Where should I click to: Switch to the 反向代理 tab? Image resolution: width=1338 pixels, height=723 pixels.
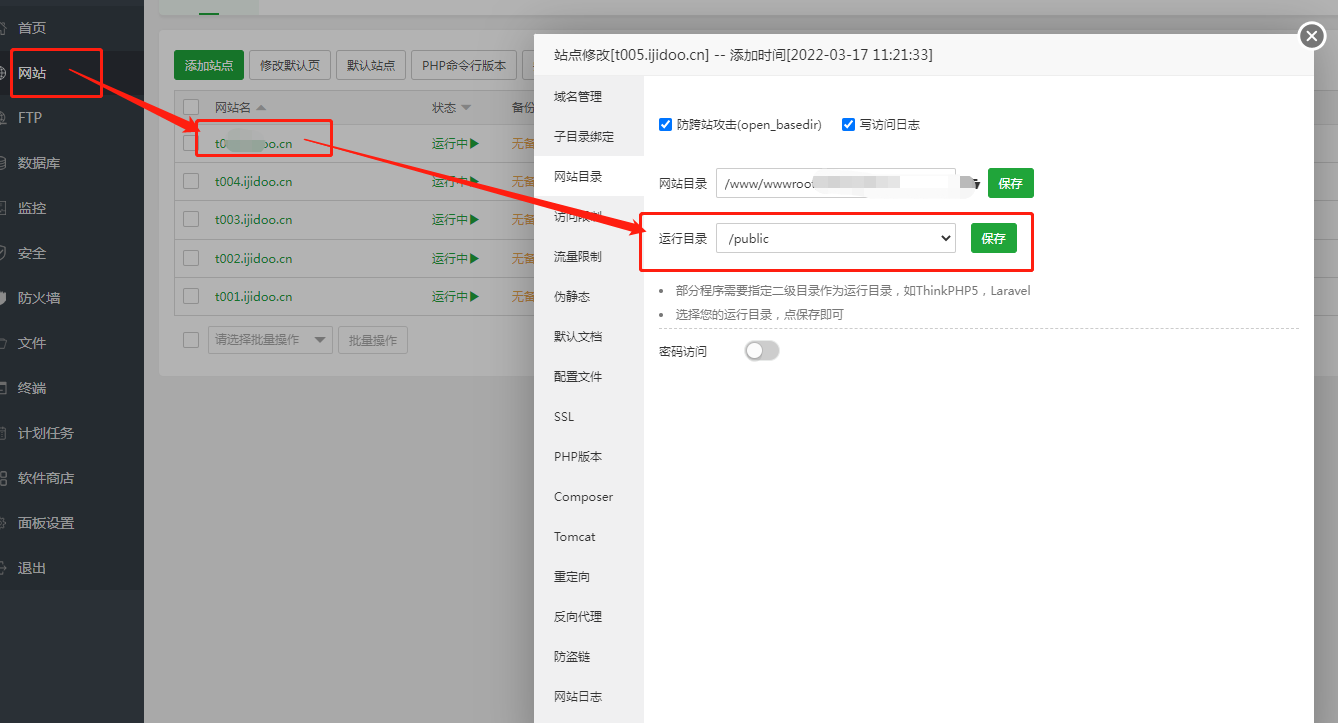pyautogui.click(x=589, y=616)
